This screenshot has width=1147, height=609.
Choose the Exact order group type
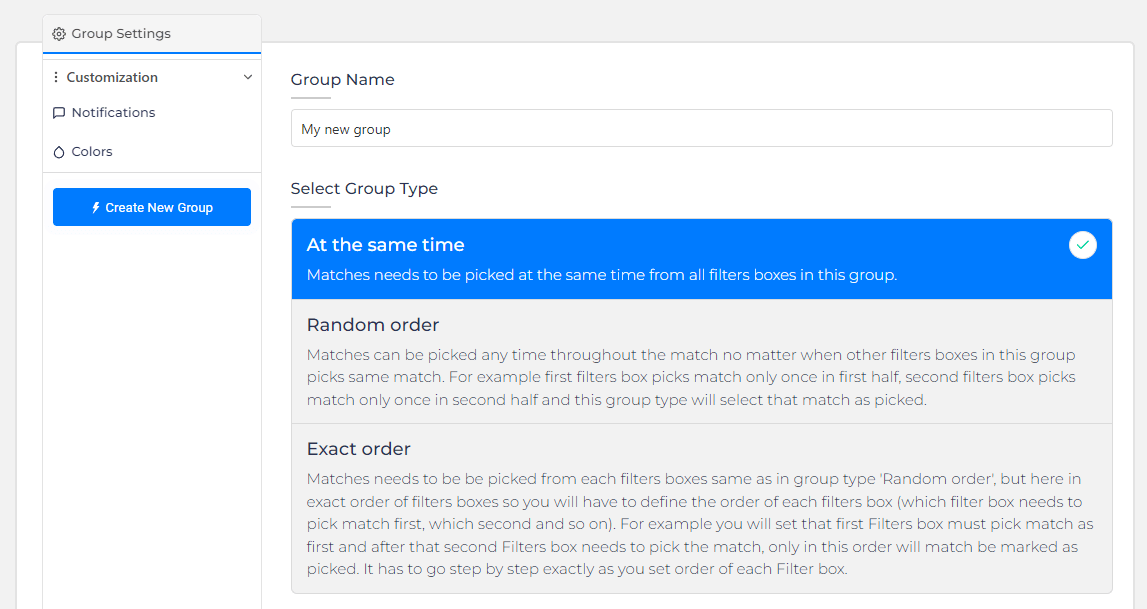tap(702, 508)
